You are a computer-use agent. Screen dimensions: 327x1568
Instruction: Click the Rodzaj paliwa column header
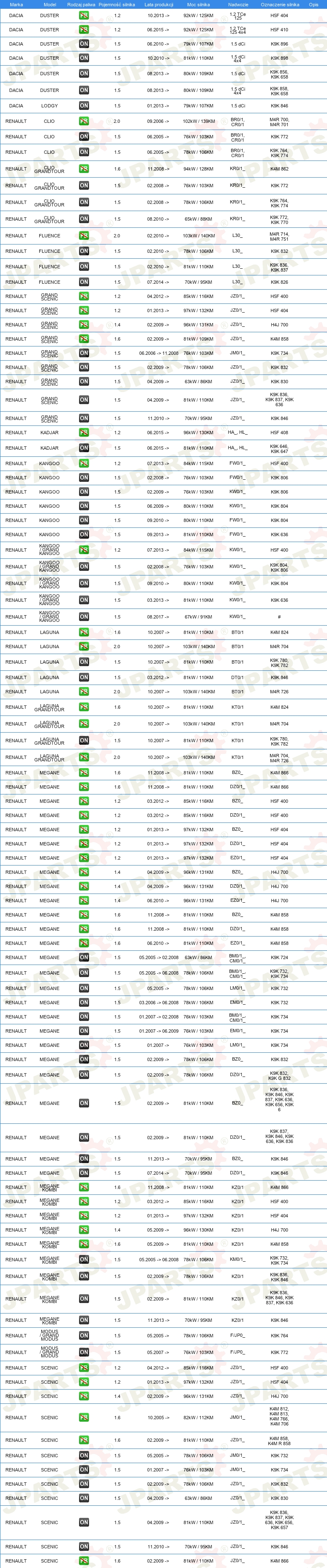click(81, 4)
